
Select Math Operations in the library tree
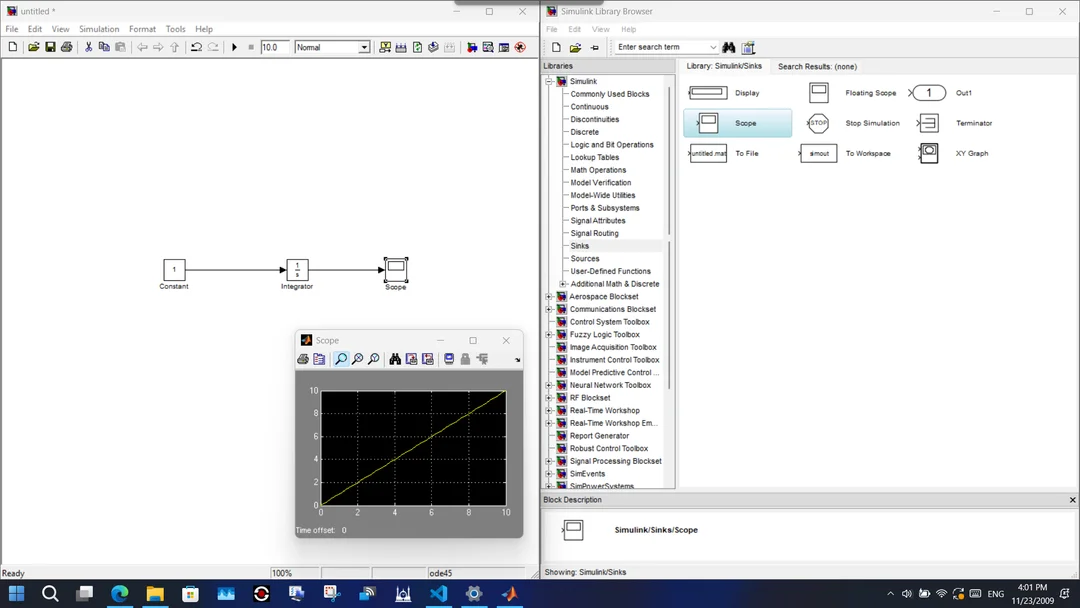coord(598,170)
